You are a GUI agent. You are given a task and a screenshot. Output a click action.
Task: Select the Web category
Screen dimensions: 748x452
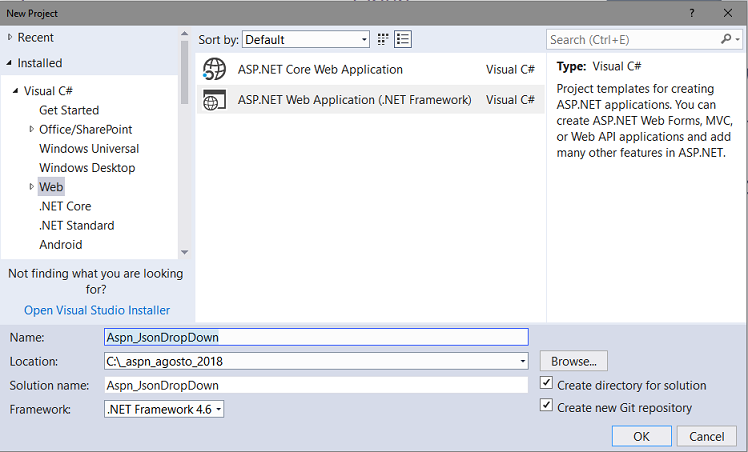[51, 187]
